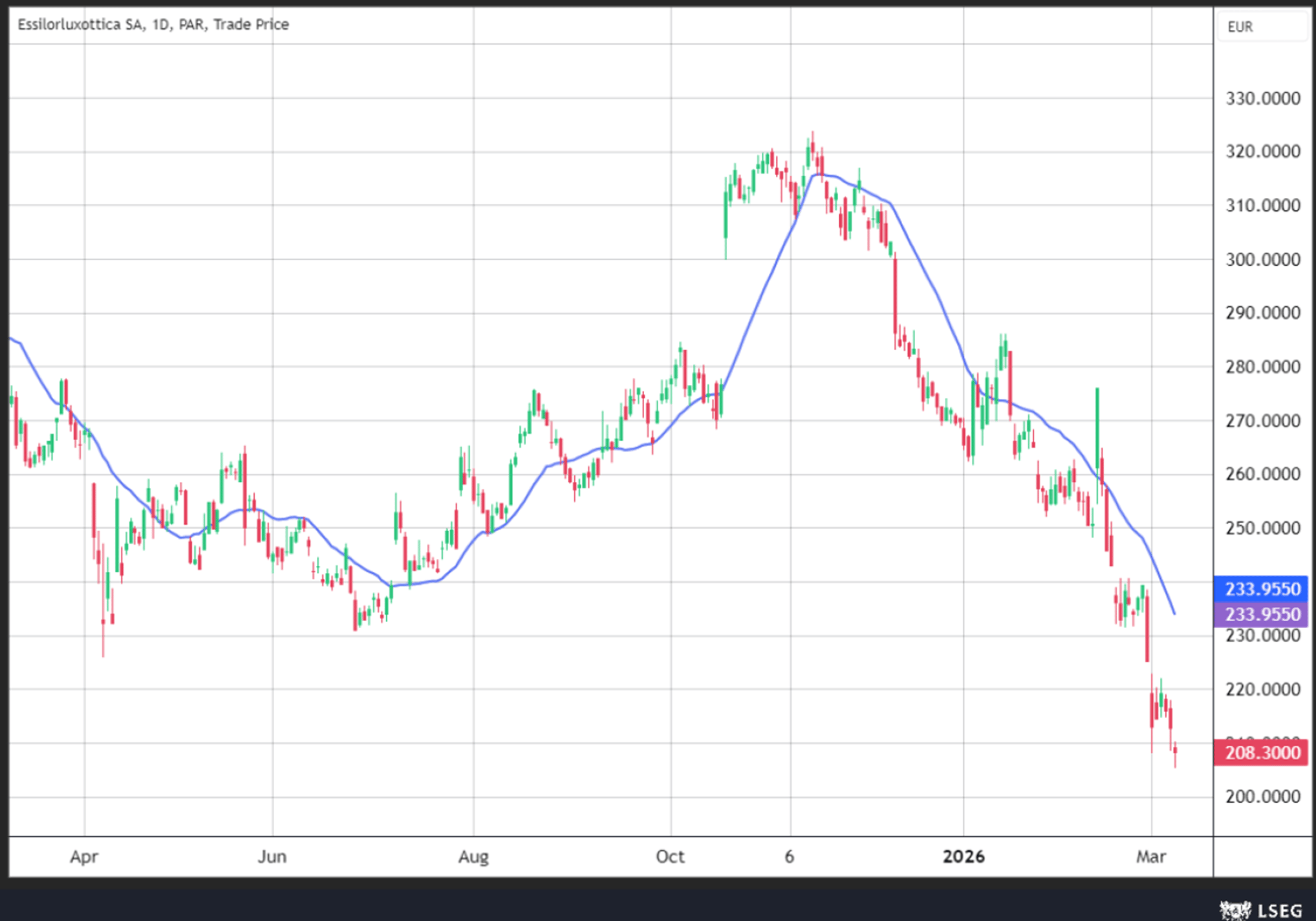
Task: Select the blue 233.9550 price tag
Action: [1261, 589]
